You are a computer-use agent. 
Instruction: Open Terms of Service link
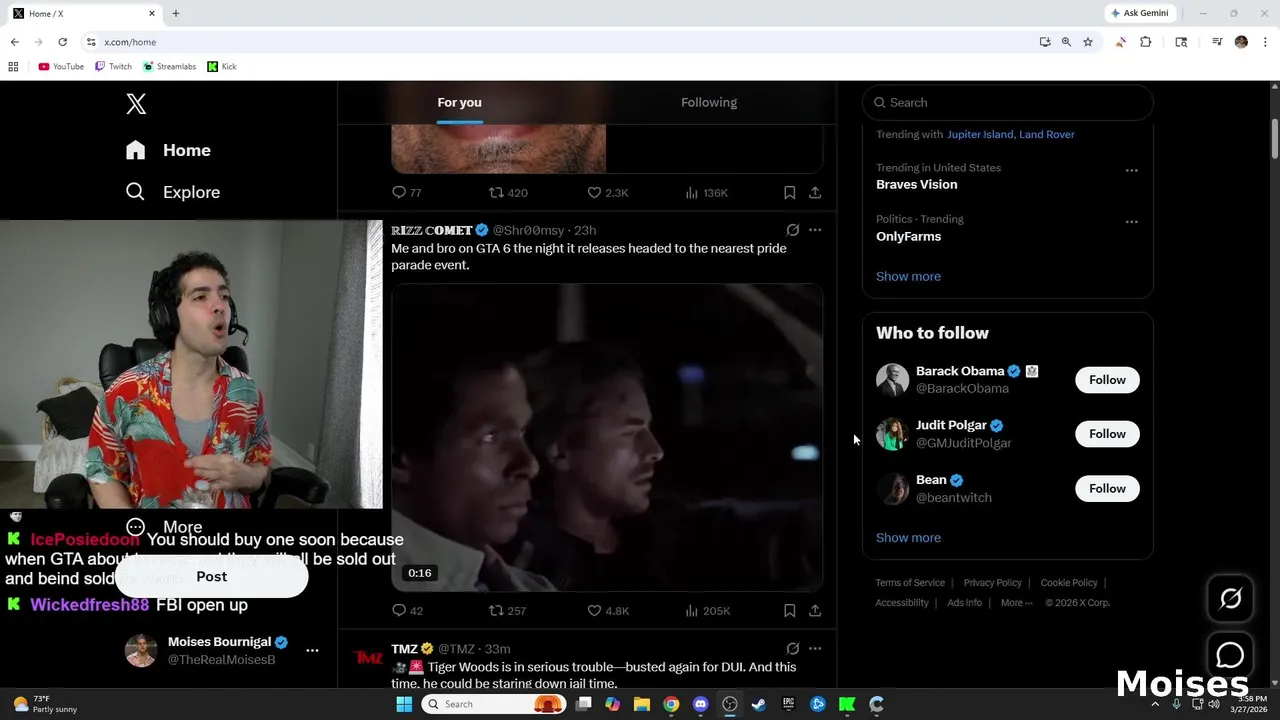pyautogui.click(x=910, y=582)
